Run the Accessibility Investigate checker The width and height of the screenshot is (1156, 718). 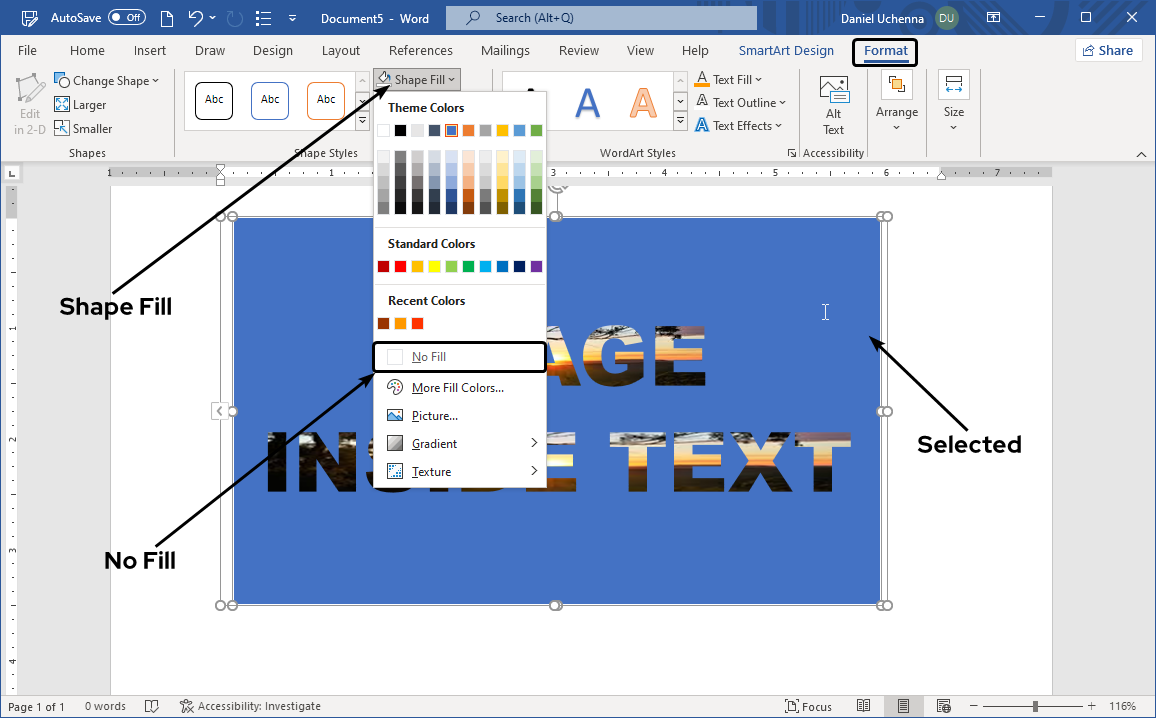[x=250, y=706]
